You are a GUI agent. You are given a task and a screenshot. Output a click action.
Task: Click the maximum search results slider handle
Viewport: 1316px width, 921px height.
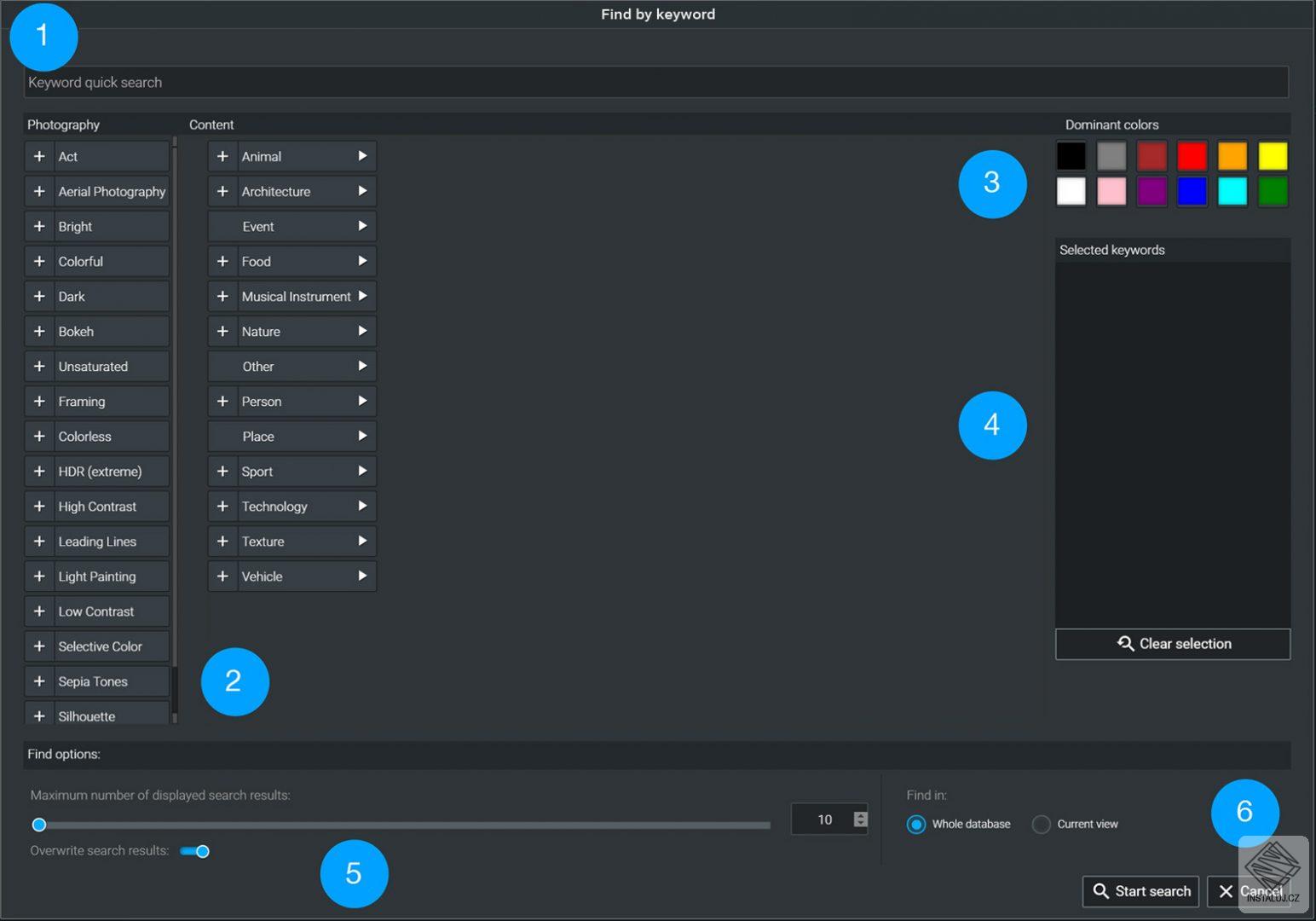(x=39, y=825)
